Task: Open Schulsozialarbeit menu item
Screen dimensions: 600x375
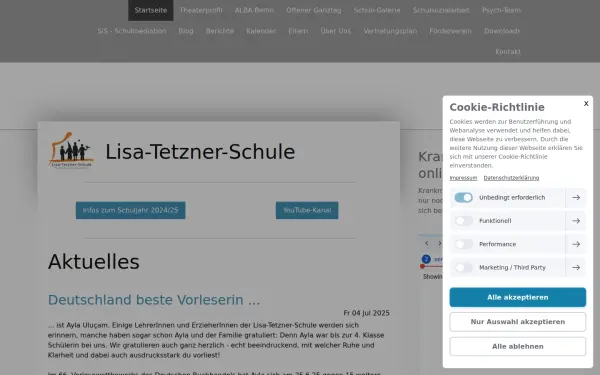Action: 441,10
